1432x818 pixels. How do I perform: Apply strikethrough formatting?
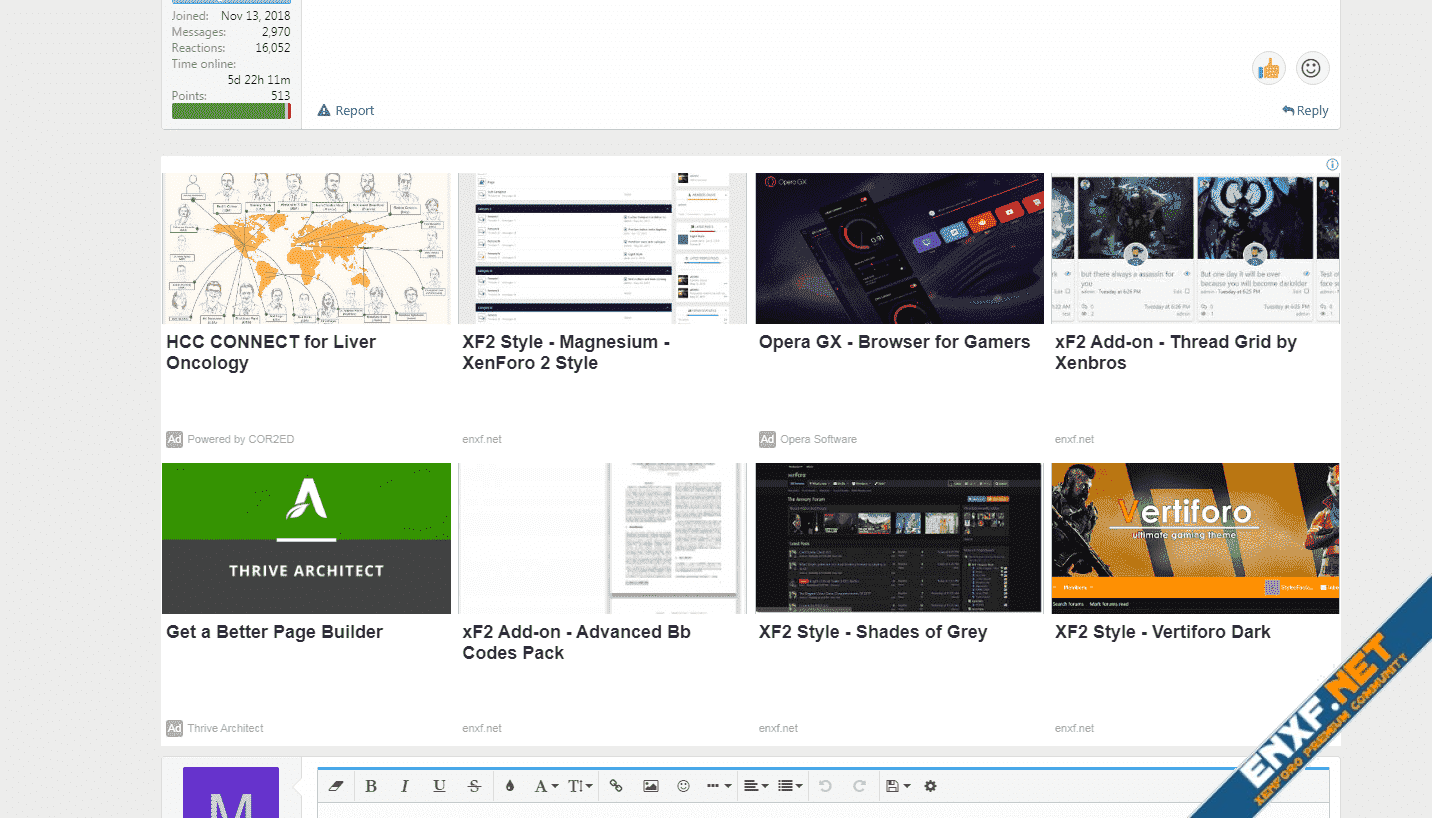(474, 786)
